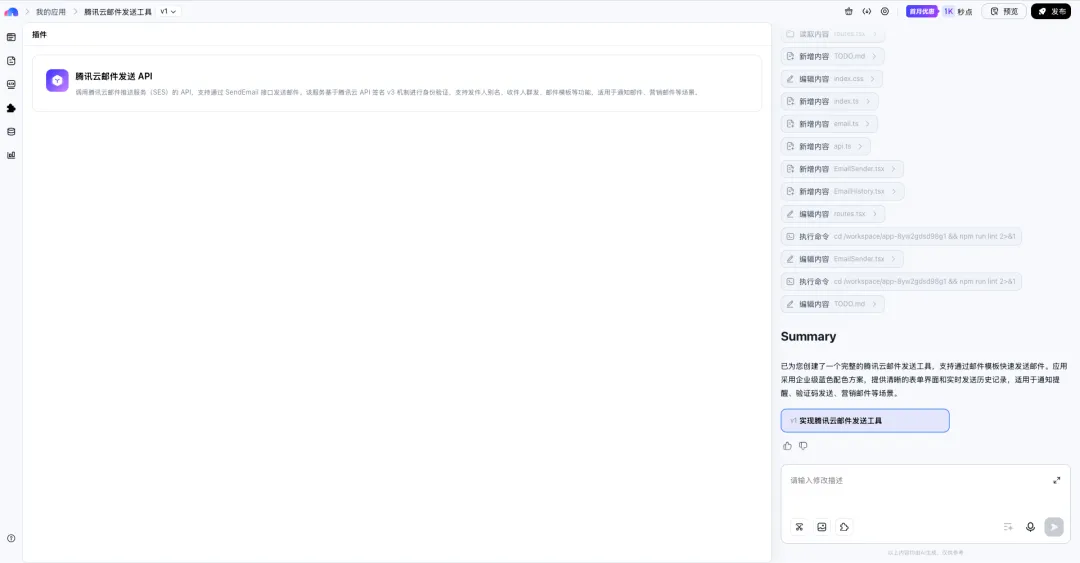Click the 腾讯云邮件发送工具 breadcrumb title
Screen dimensions: 1080x563
coord(118,12)
